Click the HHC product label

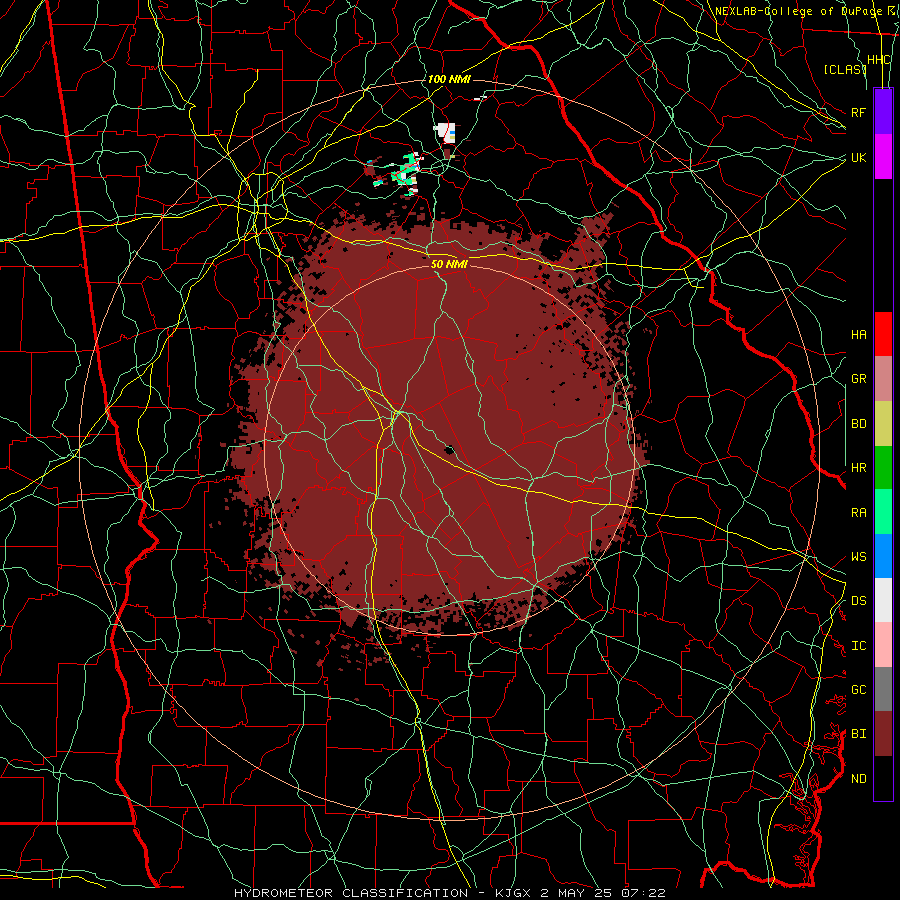click(879, 60)
